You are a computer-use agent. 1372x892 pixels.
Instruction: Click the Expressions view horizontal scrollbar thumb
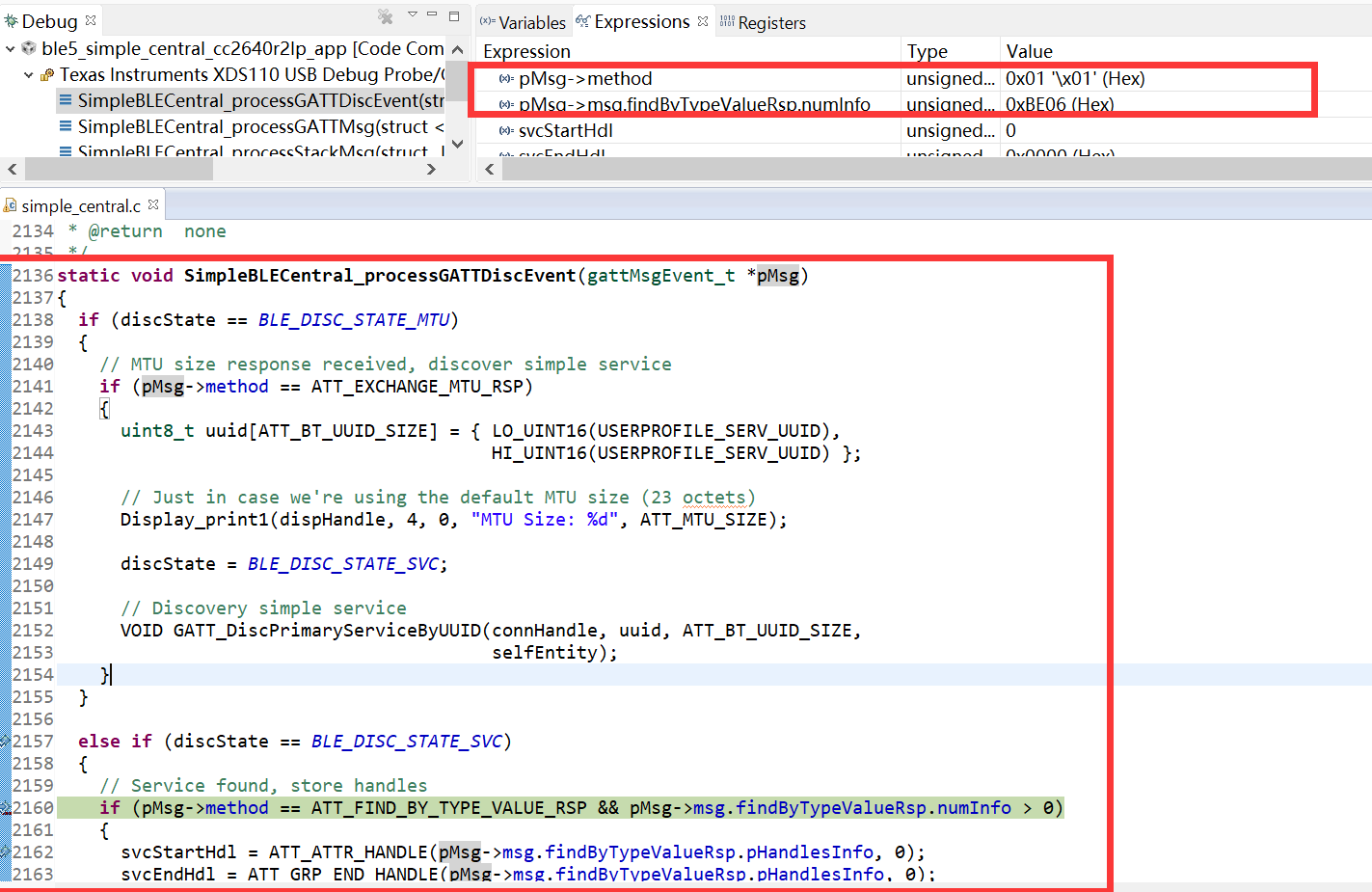click(x=936, y=169)
